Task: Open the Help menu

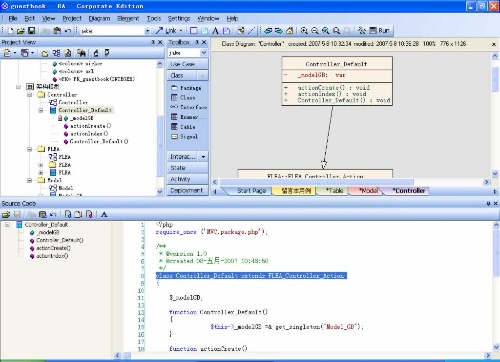Action: (232, 18)
